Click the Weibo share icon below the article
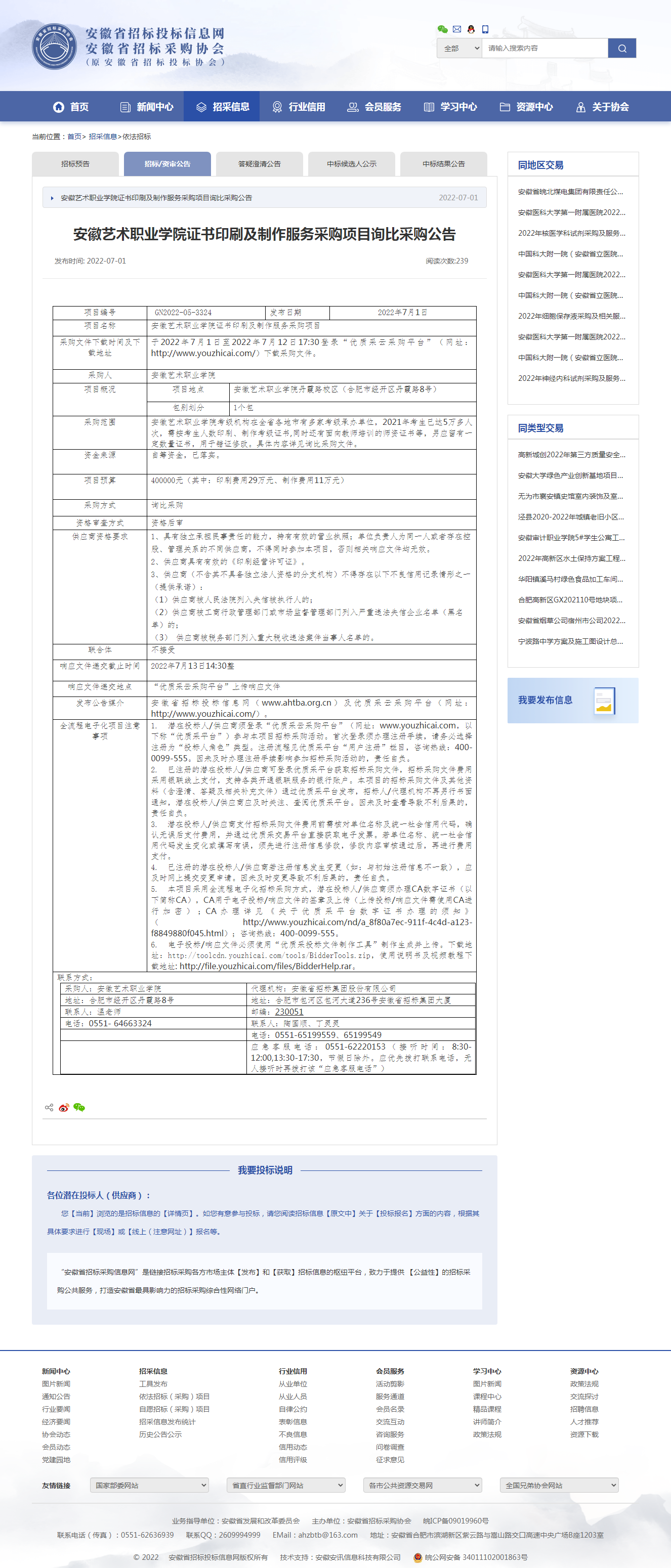This screenshot has height=1568, width=671. pyautogui.click(x=64, y=1107)
